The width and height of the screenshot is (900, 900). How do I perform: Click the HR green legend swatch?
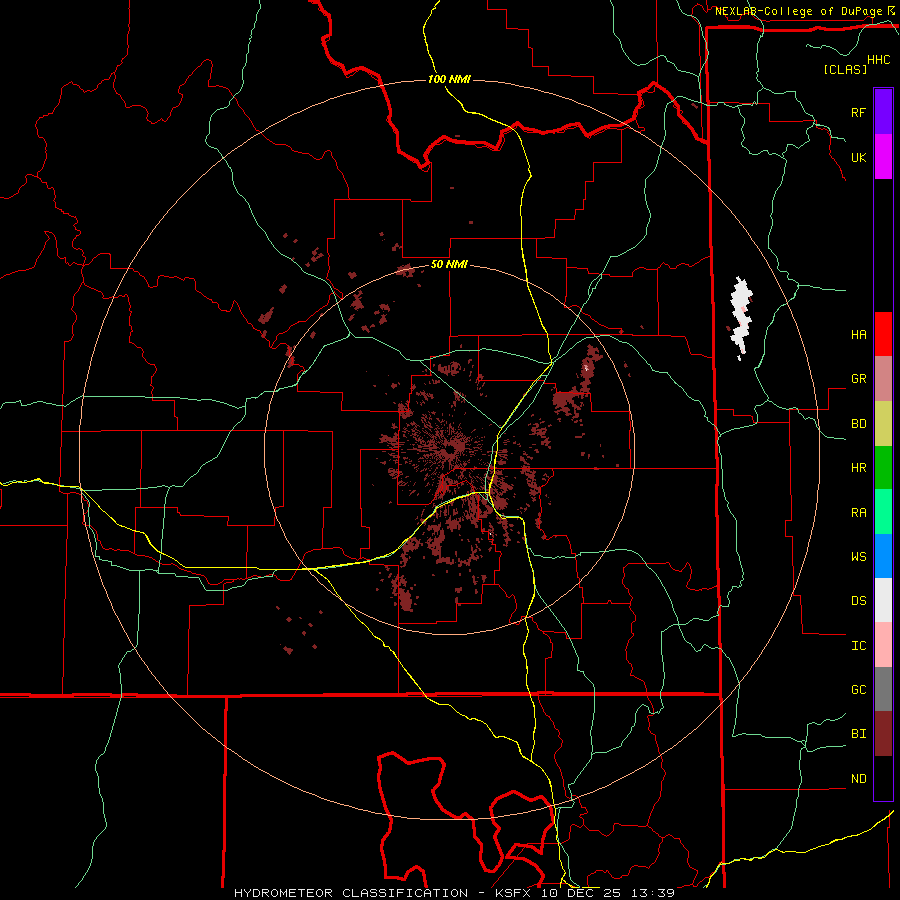point(883,467)
